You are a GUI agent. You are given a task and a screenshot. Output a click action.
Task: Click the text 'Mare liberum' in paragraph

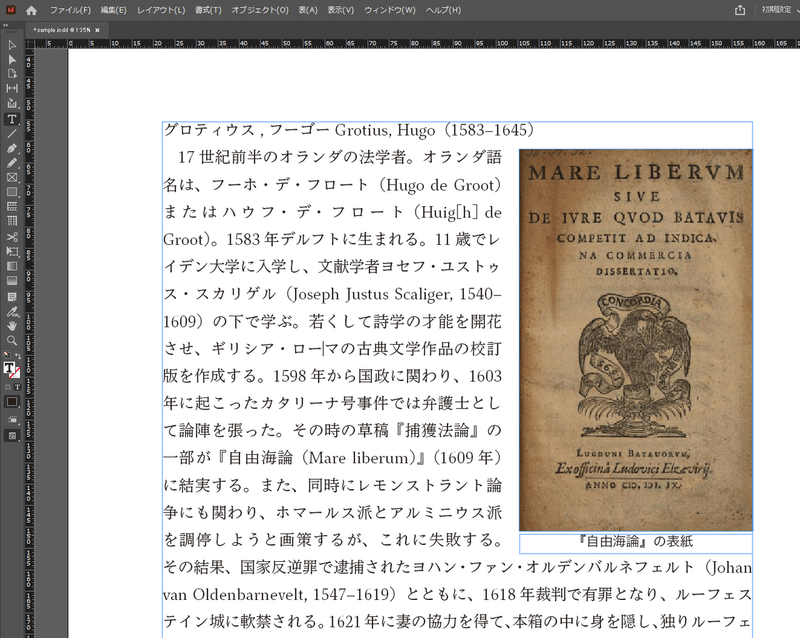(359, 458)
